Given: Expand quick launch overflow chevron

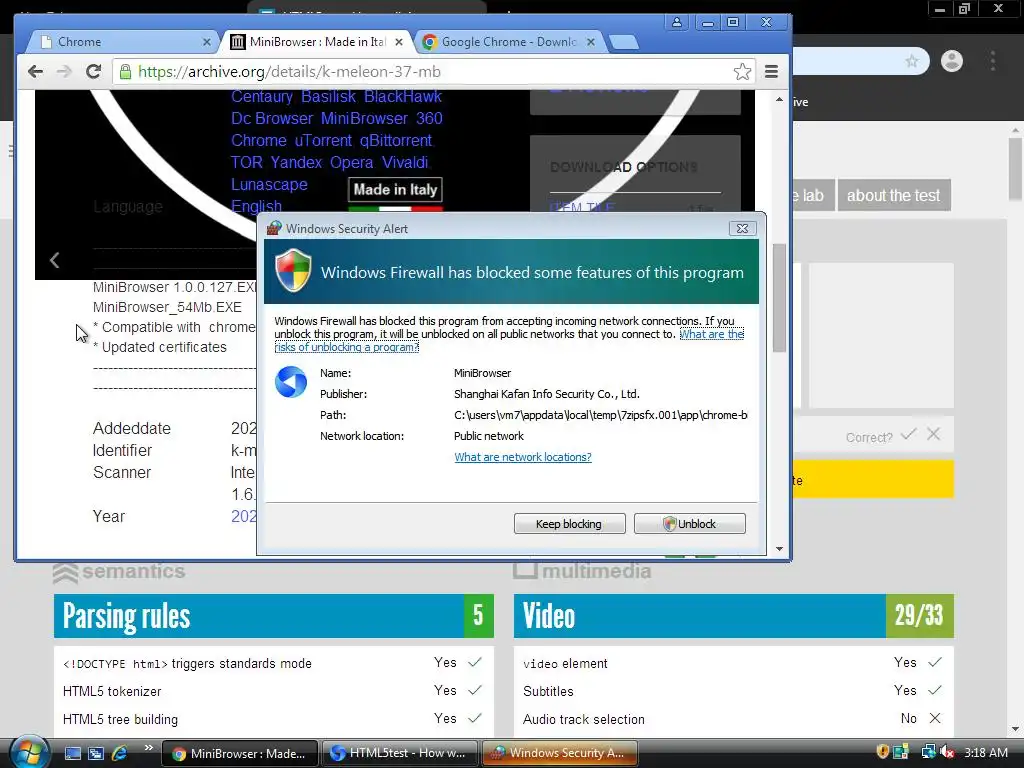Looking at the screenshot, I should pos(148,748).
